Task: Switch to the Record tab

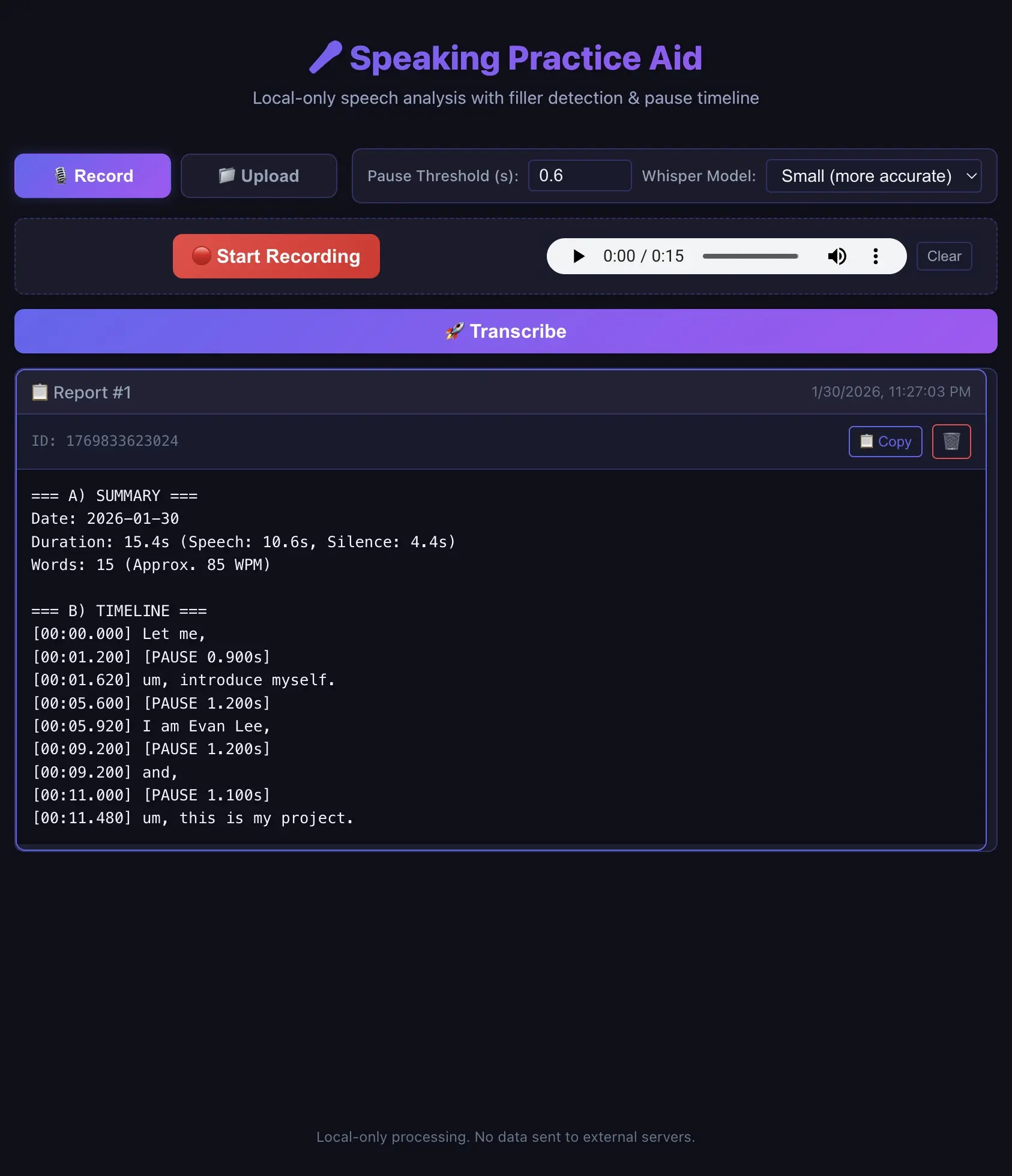Action: click(92, 176)
